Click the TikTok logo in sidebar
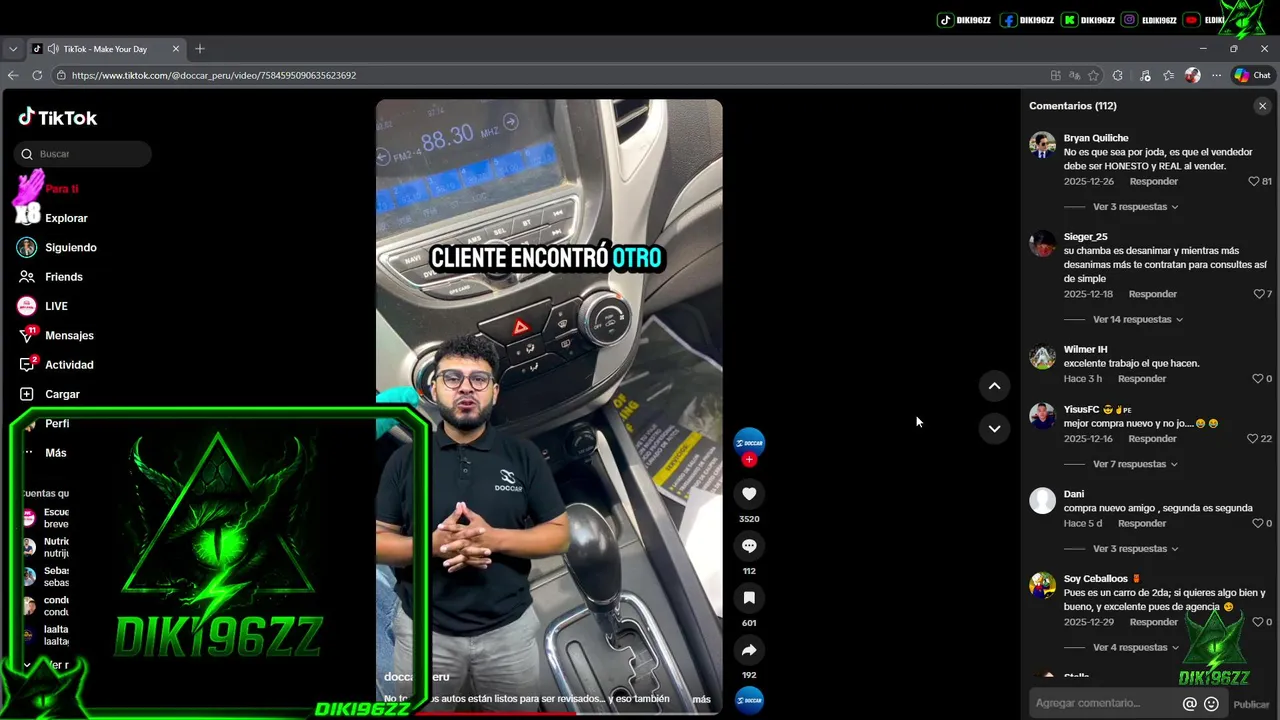The height and width of the screenshot is (720, 1280). pyautogui.click(x=57, y=117)
